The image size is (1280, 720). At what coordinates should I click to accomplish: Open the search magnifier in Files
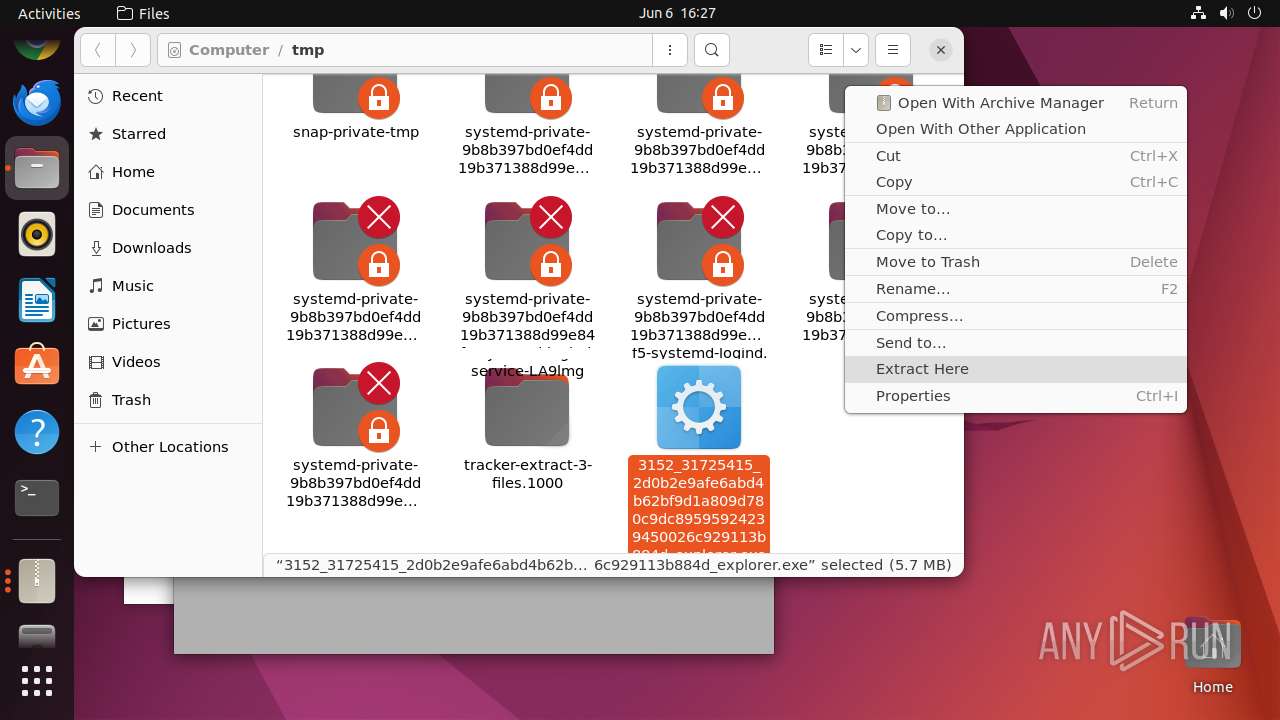(x=711, y=50)
